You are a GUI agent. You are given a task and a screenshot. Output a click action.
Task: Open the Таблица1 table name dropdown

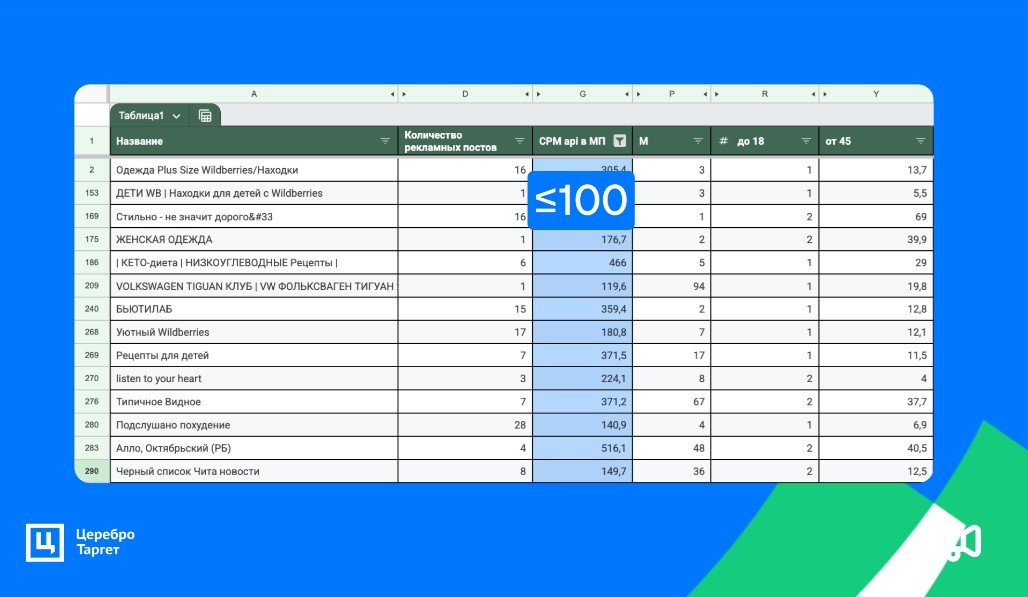pyautogui.click(x=176, y=116)
